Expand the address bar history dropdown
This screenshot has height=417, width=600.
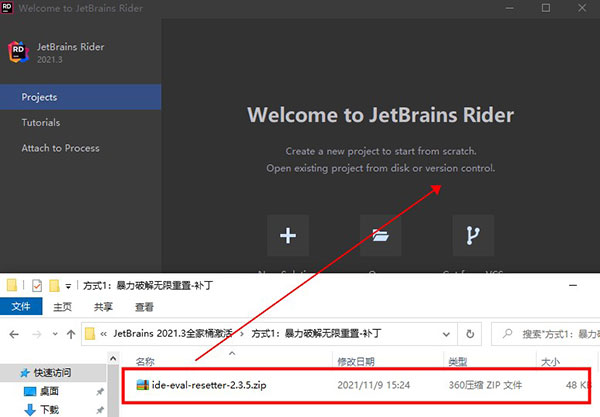[x=446, y=334]
